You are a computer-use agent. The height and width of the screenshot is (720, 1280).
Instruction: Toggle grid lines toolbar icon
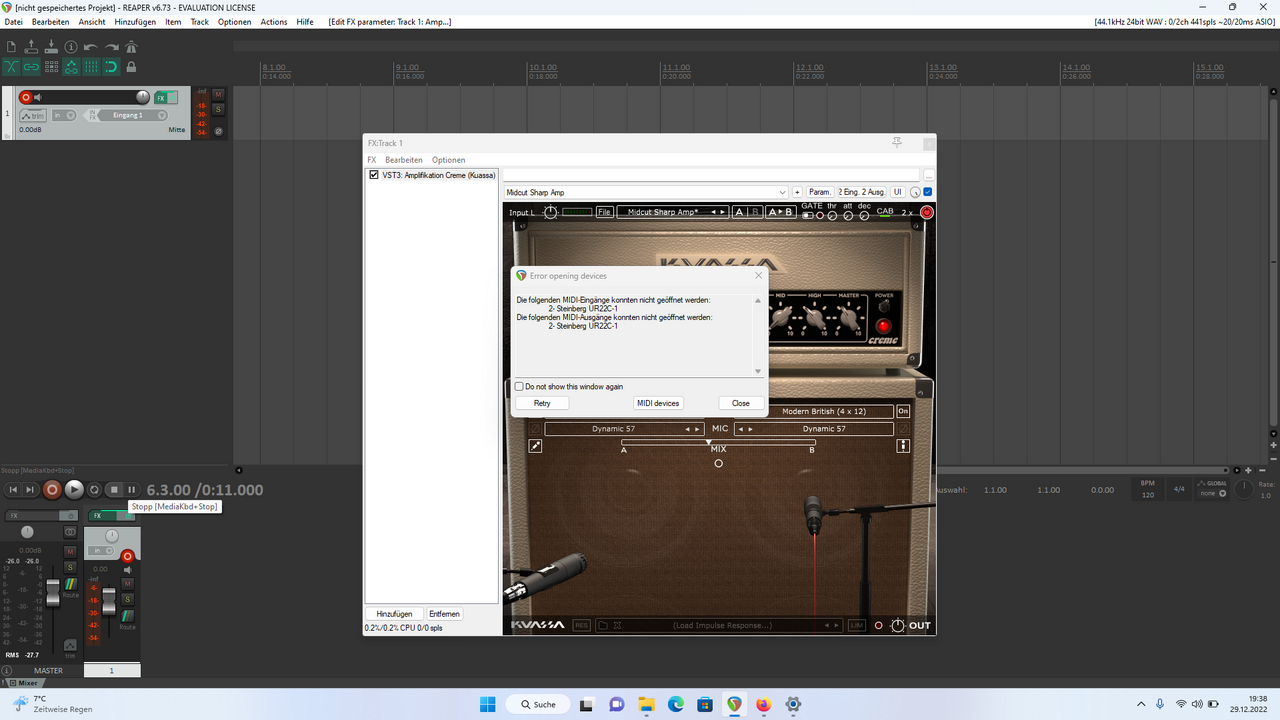pos(91,67)
